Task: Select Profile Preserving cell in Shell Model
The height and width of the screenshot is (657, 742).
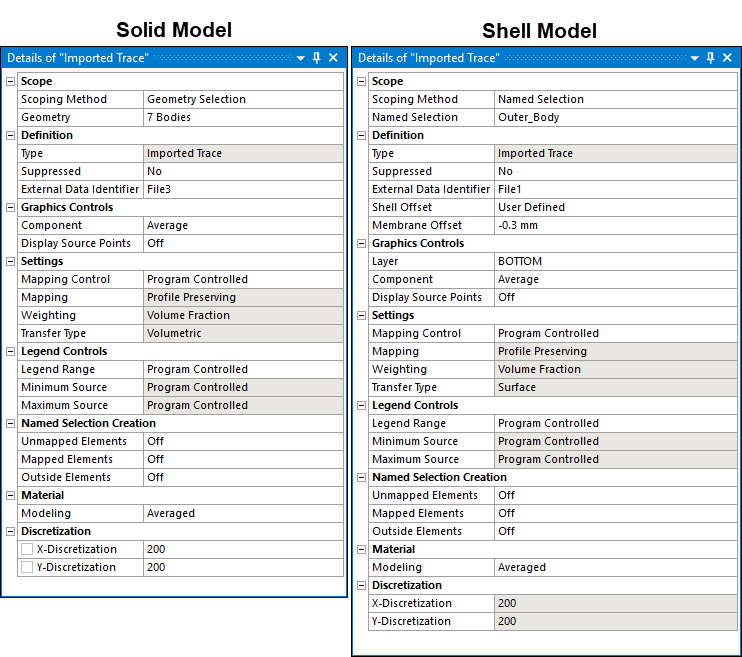Action: point(616,351)
